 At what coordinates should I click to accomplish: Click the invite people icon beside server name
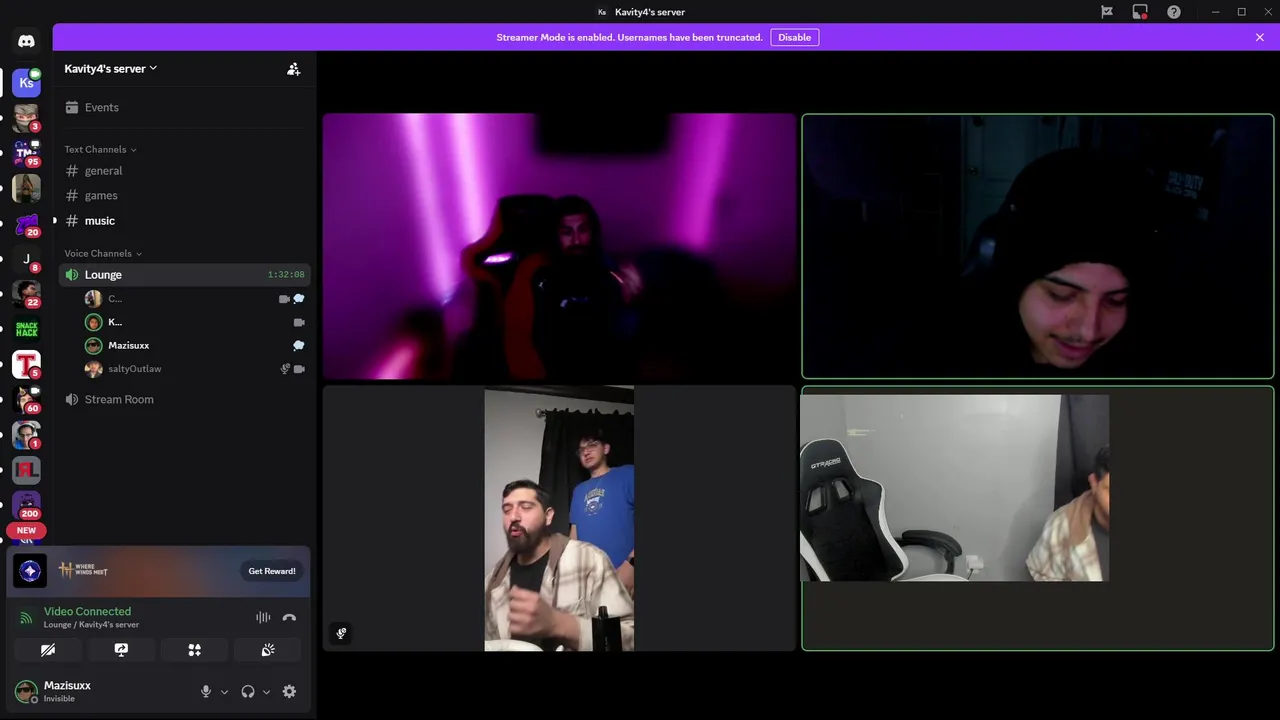[x=293, y=69]
